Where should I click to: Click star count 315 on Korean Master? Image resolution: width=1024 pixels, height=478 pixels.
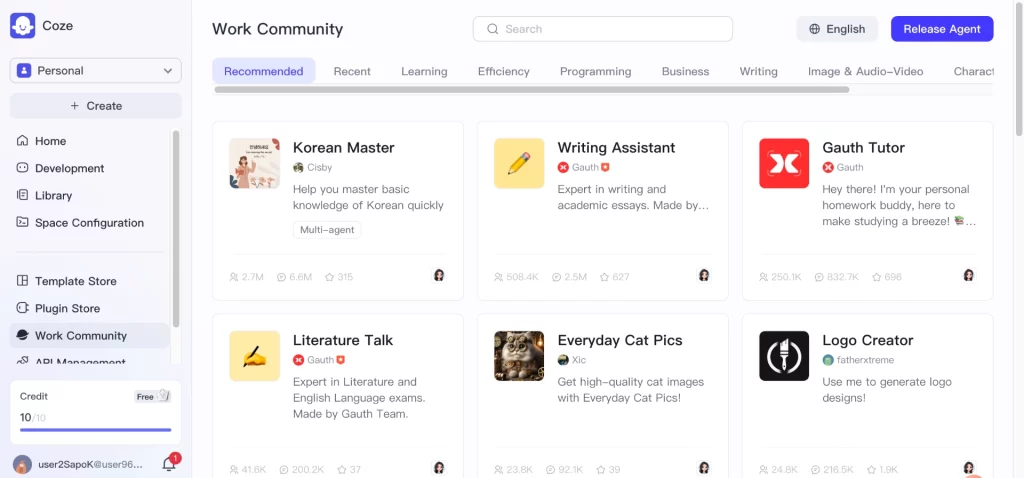click(x=339, y=277)
